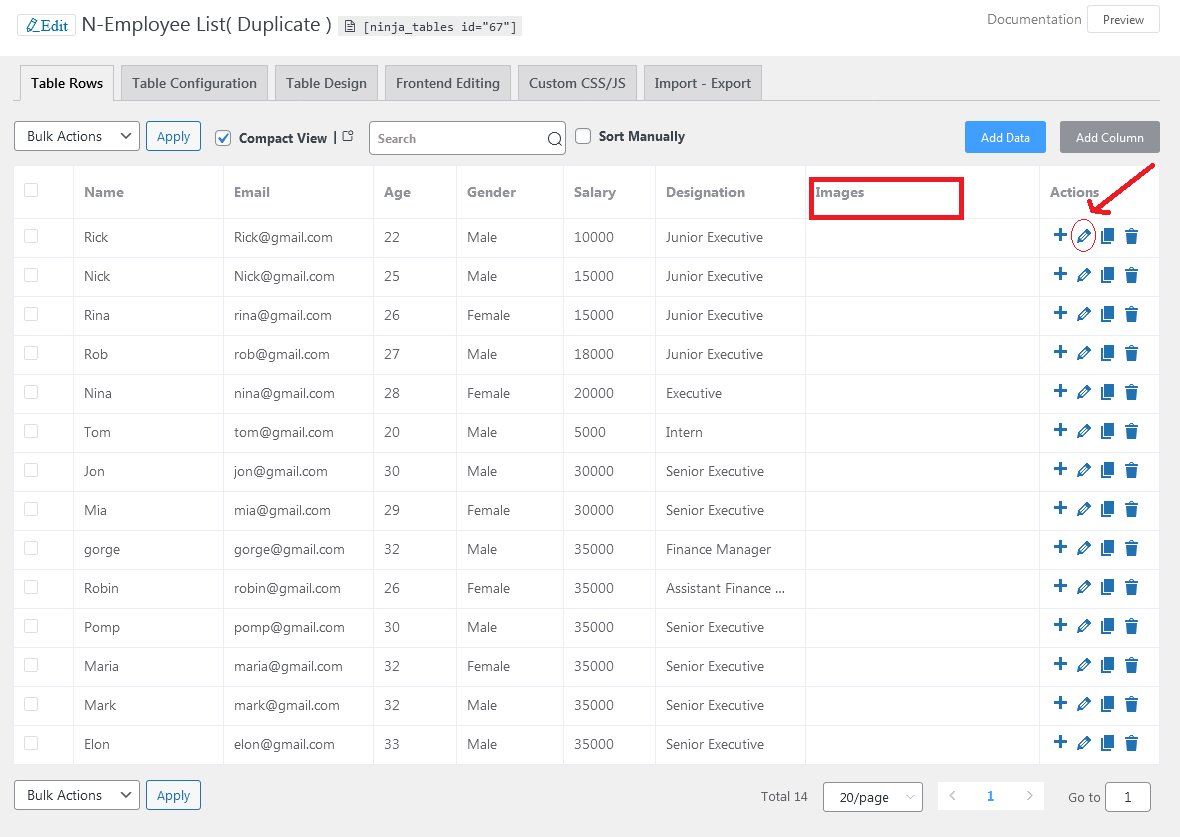Screen dimensions: 1180x837
Task: Enable the Sort Manually checkbox
Action: pyautogui.click(x=584, y=136)
